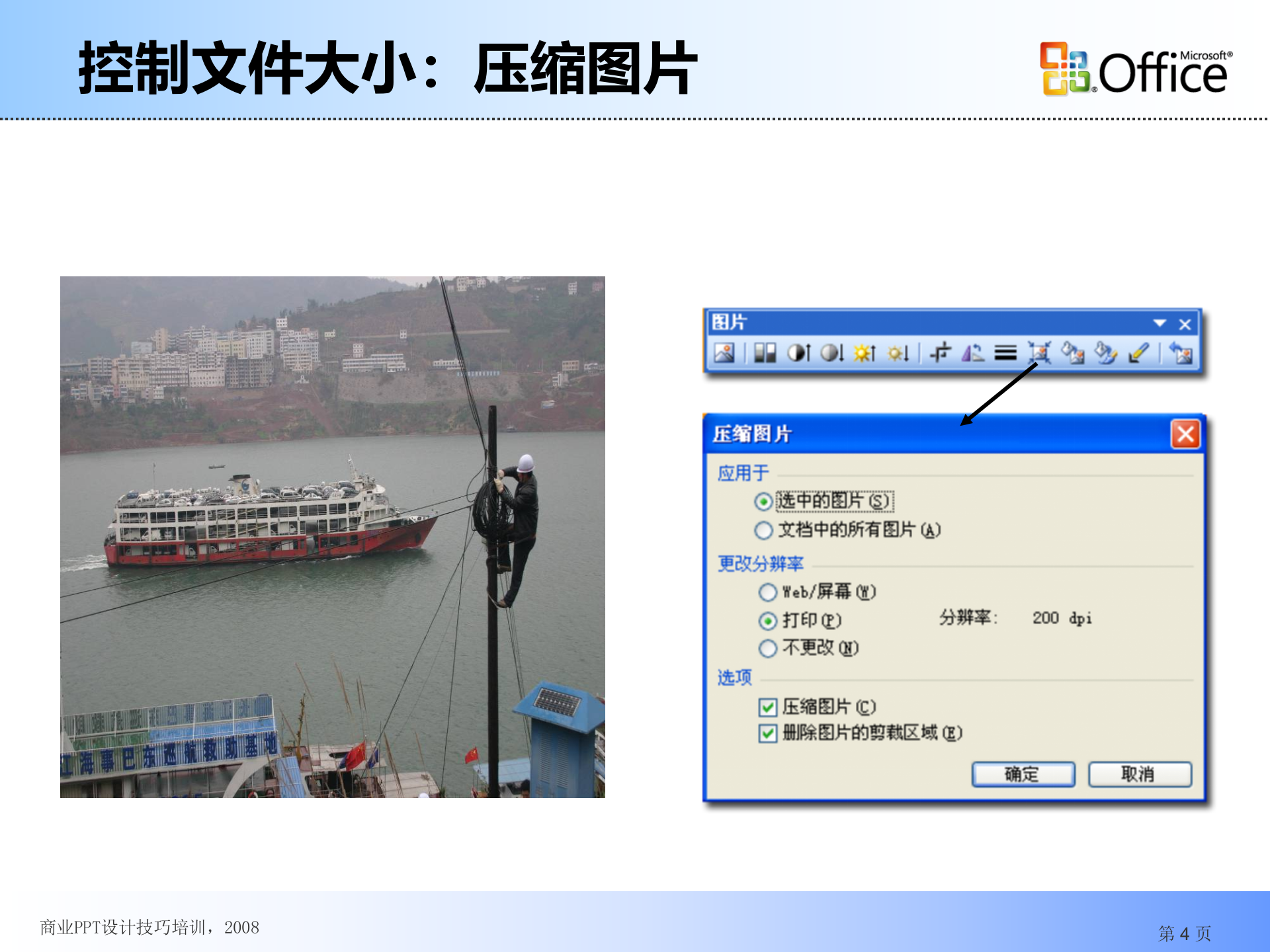Select the More Contrast icon

point(800,352)
